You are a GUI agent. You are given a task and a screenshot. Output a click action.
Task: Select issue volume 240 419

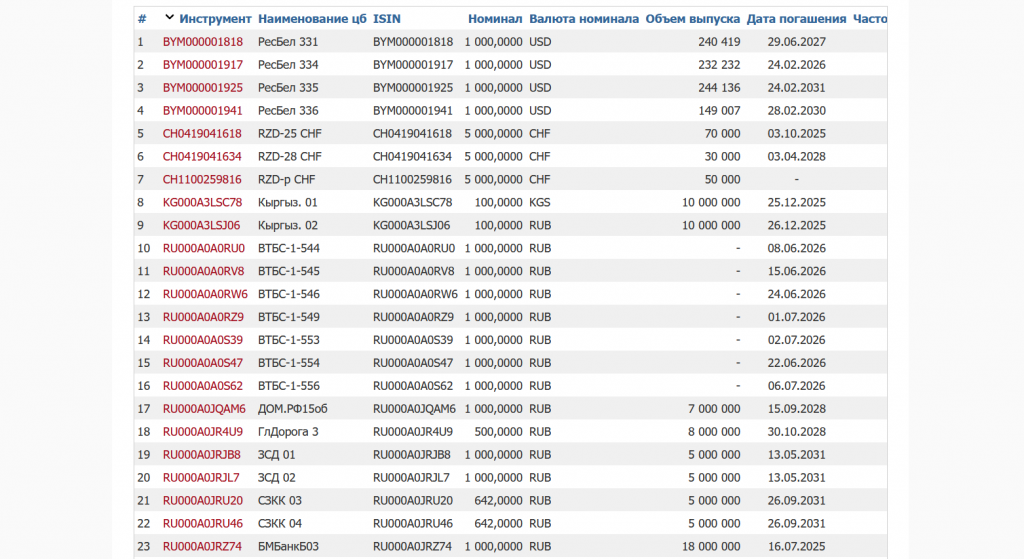tap(719, 42)
